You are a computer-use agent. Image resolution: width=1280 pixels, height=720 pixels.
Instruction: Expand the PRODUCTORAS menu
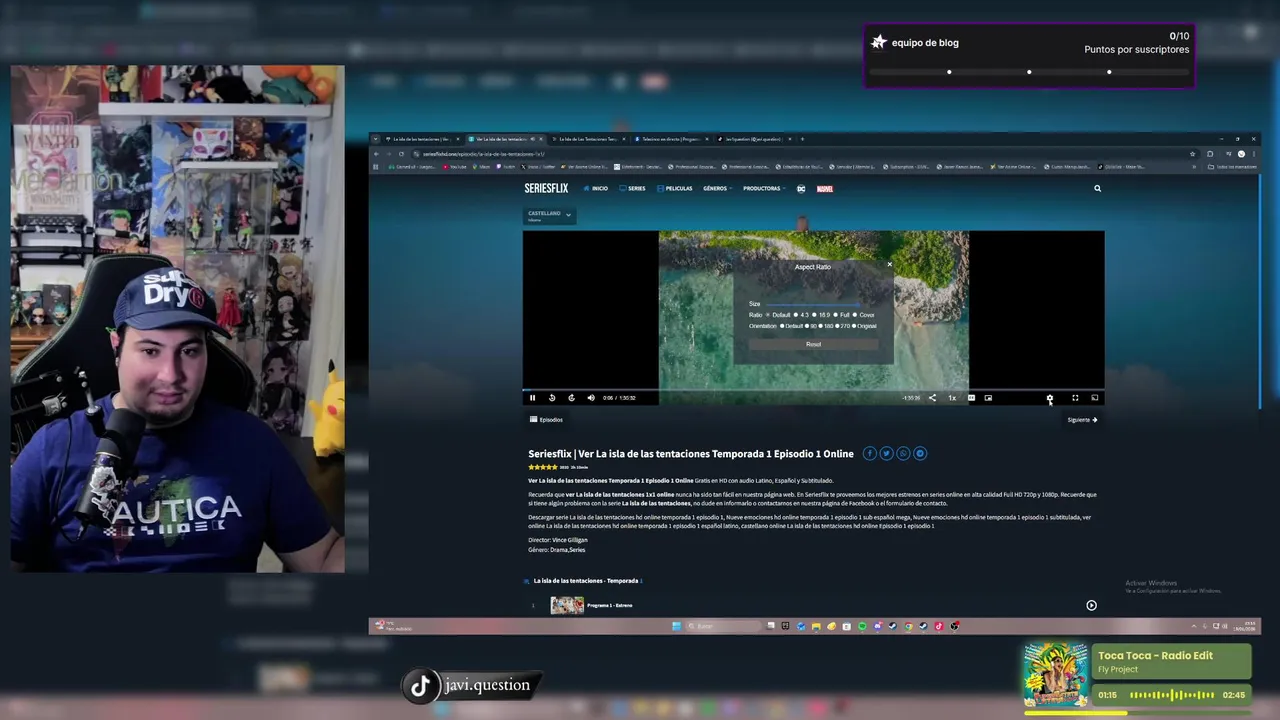(764, 188)
